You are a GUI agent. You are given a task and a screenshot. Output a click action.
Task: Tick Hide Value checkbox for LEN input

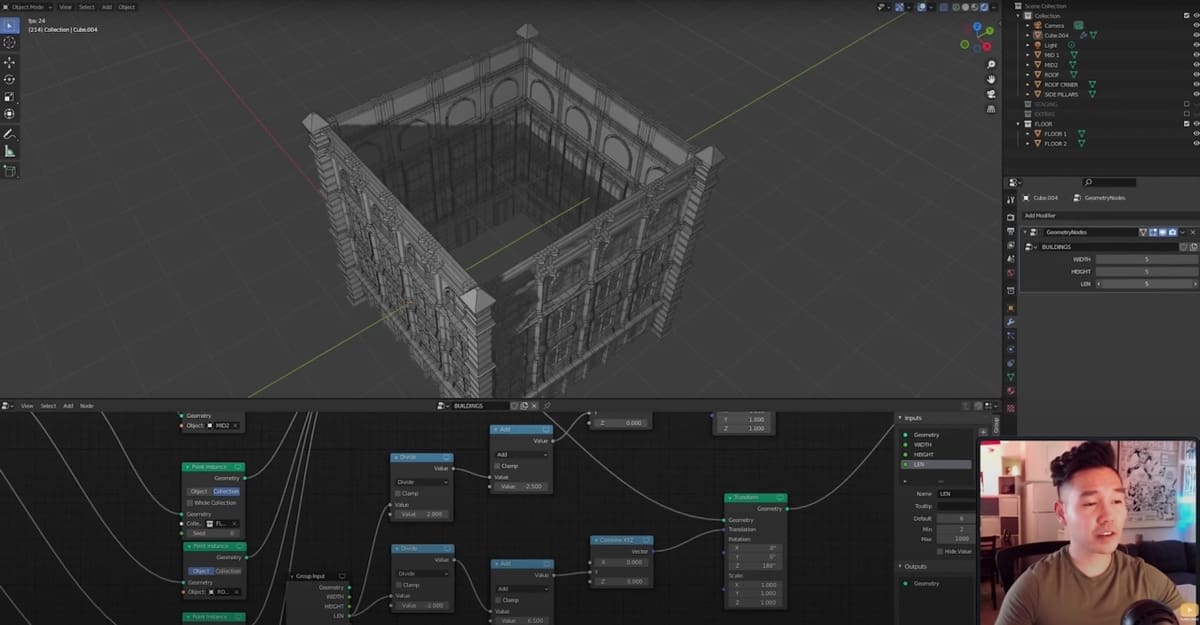click(940, 551)
